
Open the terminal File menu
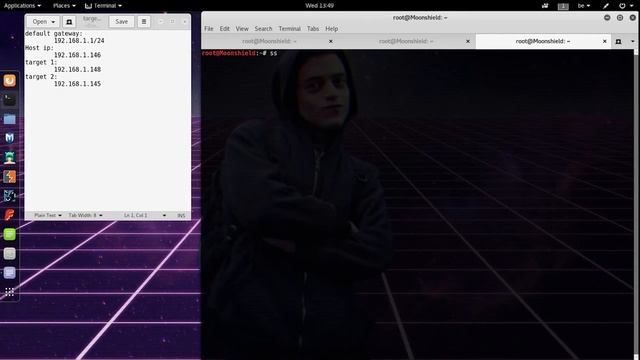coord(209,29)
